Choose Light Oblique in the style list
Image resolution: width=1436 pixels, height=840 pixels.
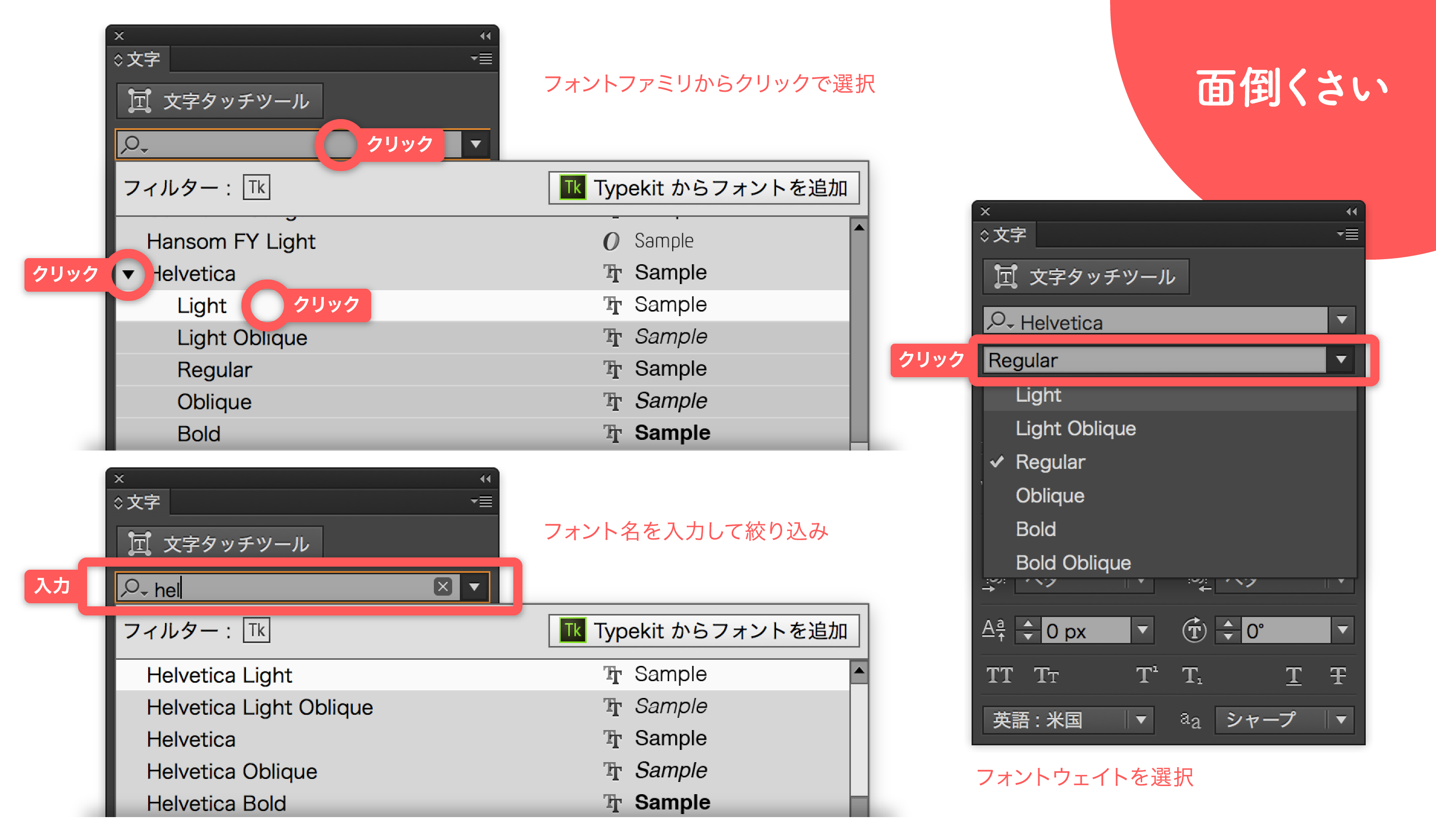pos(242,338)
